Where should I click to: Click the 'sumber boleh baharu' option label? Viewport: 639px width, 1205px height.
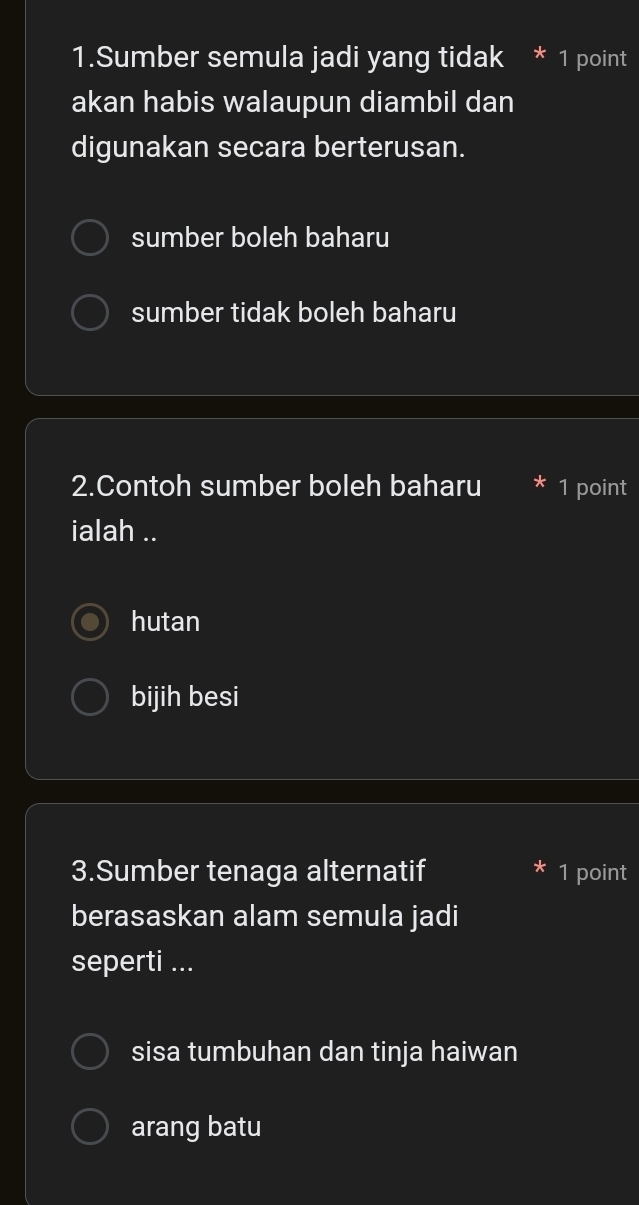coord(260,239)
